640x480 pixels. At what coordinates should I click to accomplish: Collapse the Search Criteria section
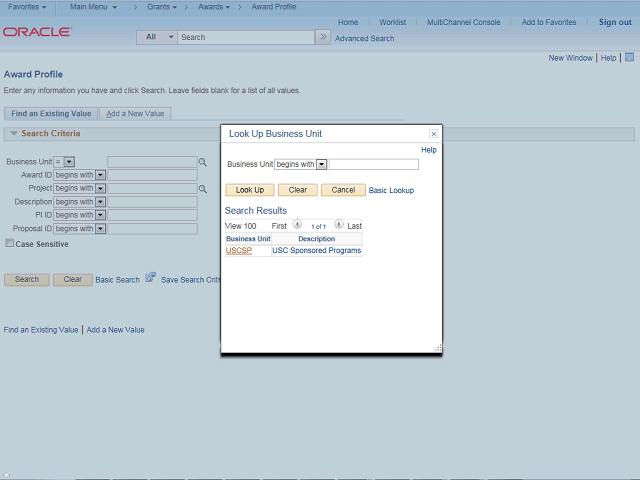coord(14,133)
